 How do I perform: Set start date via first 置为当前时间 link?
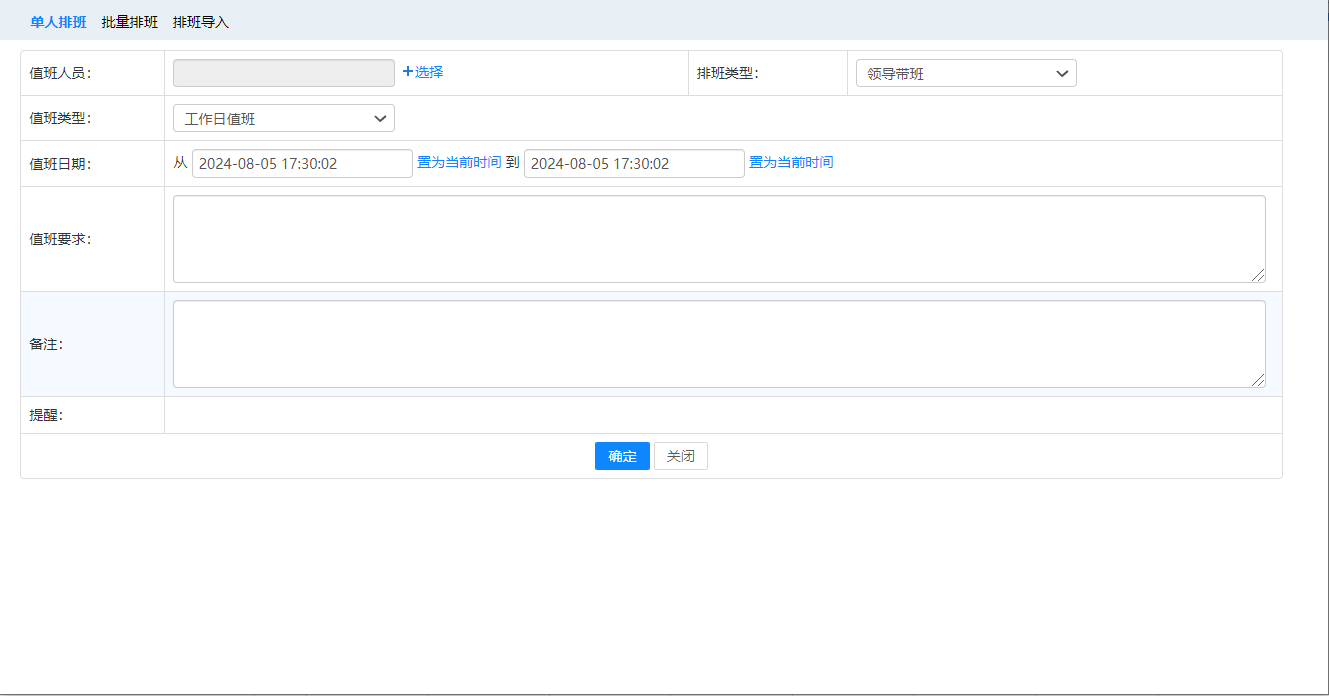[x=459, y=162]
